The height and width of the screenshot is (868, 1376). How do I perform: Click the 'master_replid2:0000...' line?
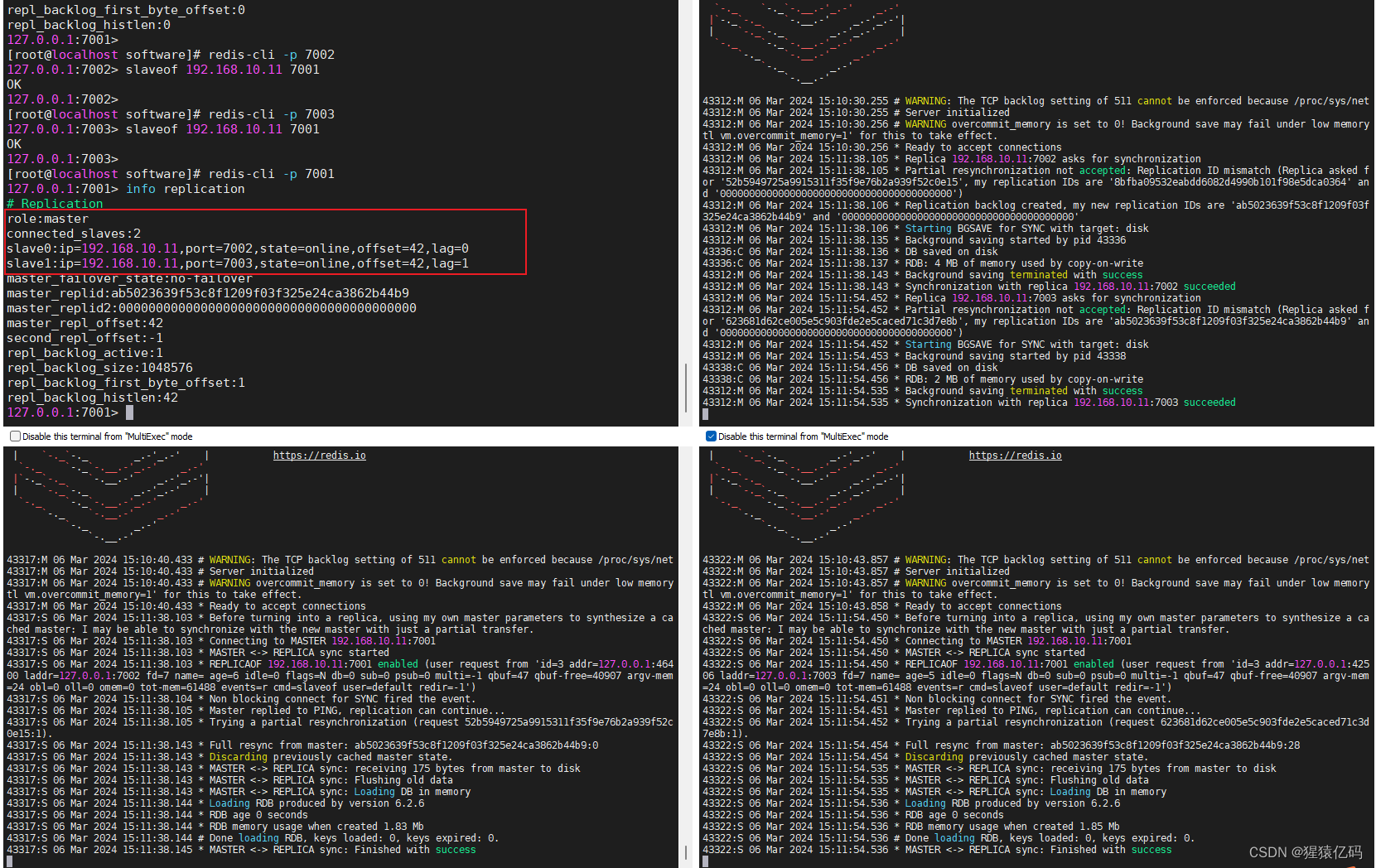(x=212, y=308)
